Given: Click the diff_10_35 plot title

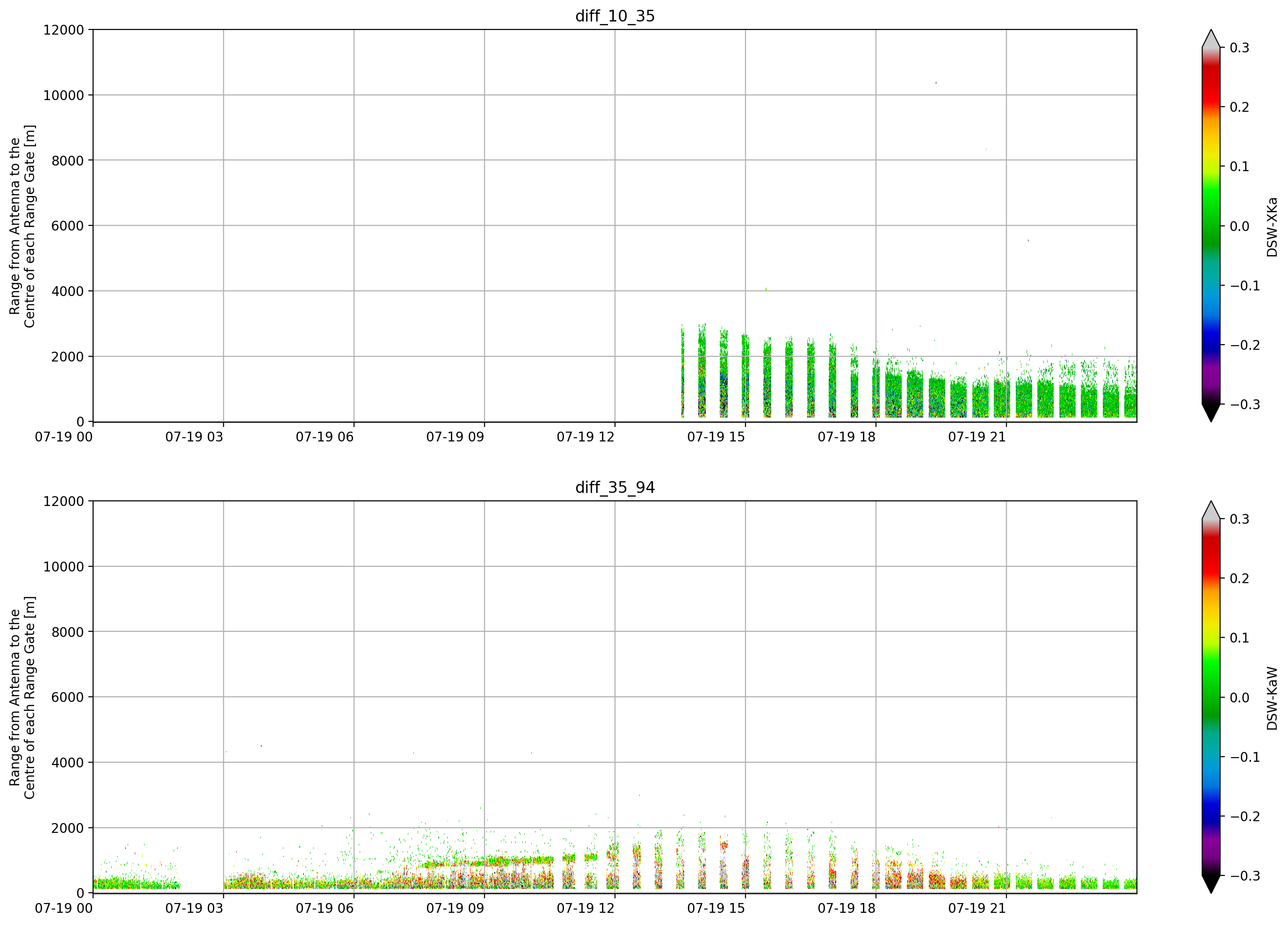Looking at the screenshot, I should coord(615,16).
